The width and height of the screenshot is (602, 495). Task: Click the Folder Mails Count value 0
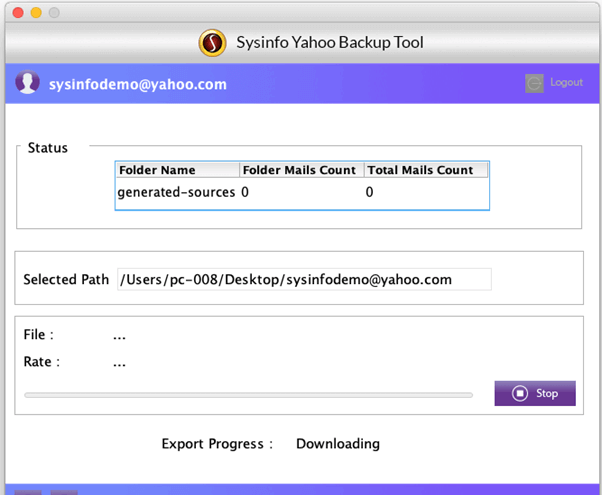click(x=245, y=192)
